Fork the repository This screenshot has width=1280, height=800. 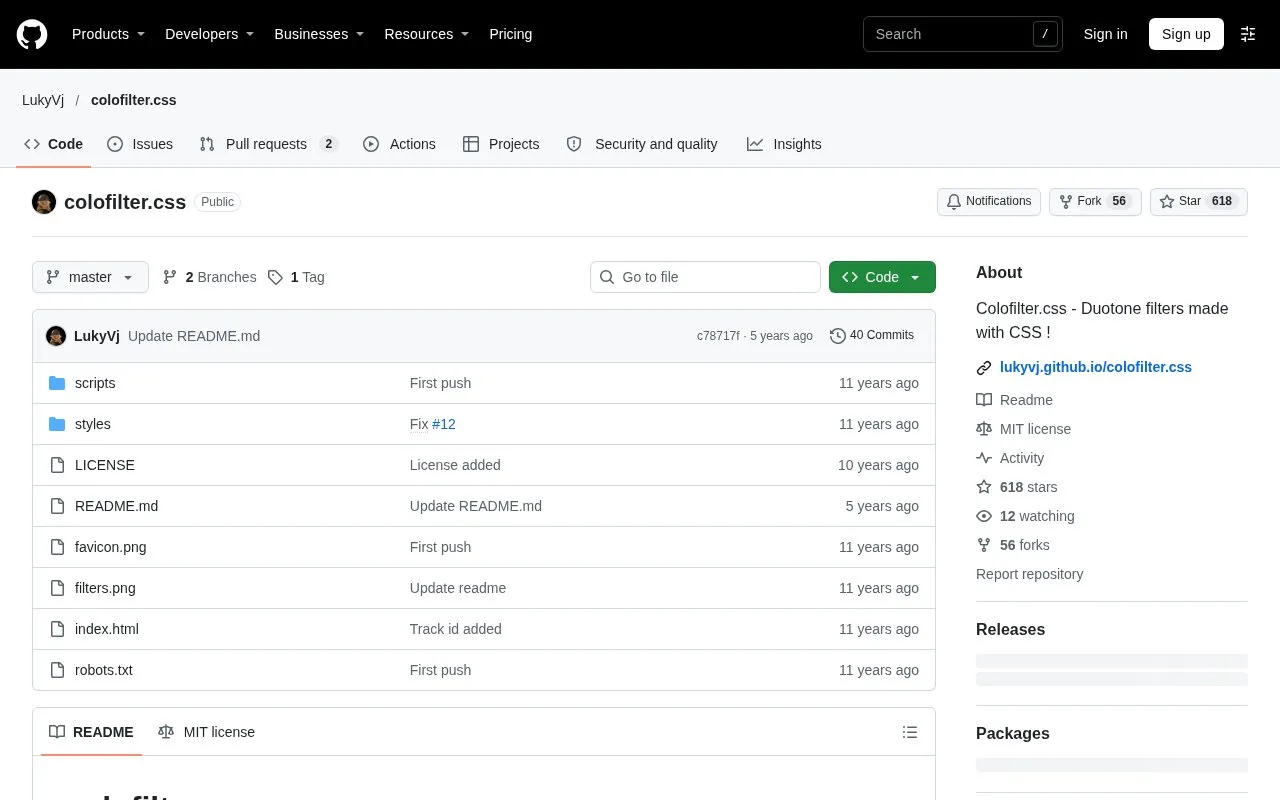tap(1095, 202)
